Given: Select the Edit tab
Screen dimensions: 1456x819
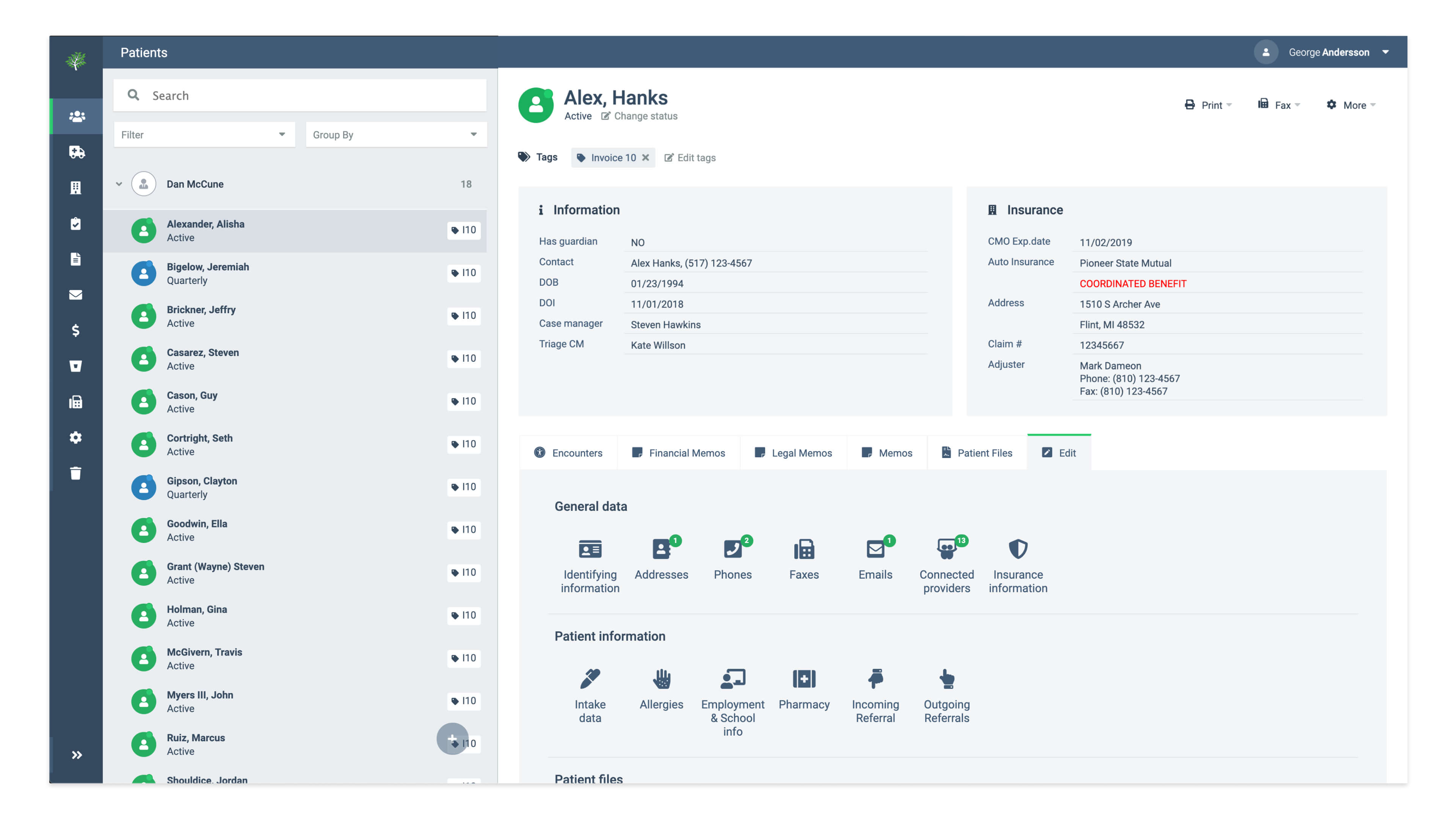Looking at the screenshot, I should 1059,453.
